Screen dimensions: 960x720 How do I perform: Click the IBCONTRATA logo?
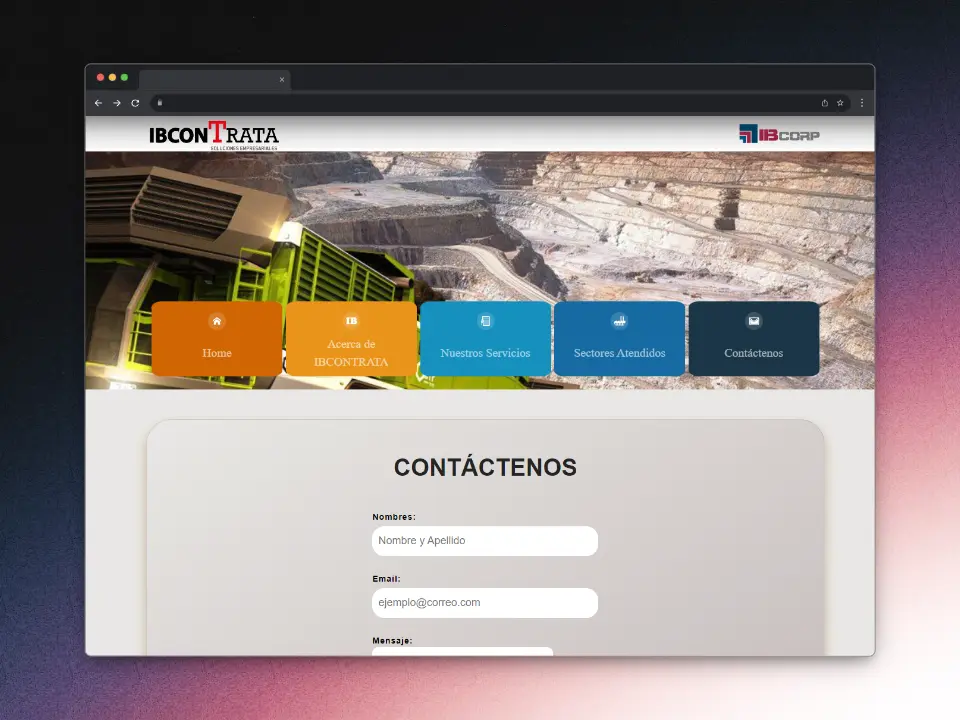pyautogui.click(x=214, y=135)
